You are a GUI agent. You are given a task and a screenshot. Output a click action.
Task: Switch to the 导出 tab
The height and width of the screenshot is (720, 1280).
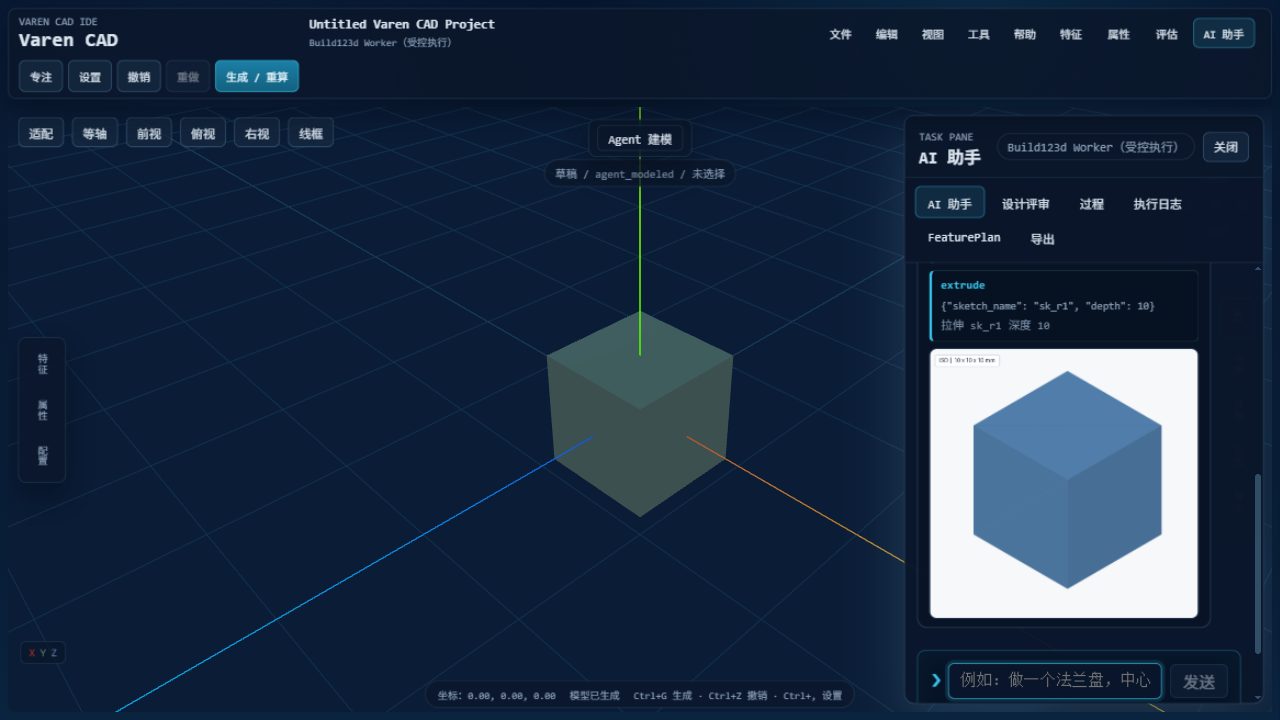1042,239
